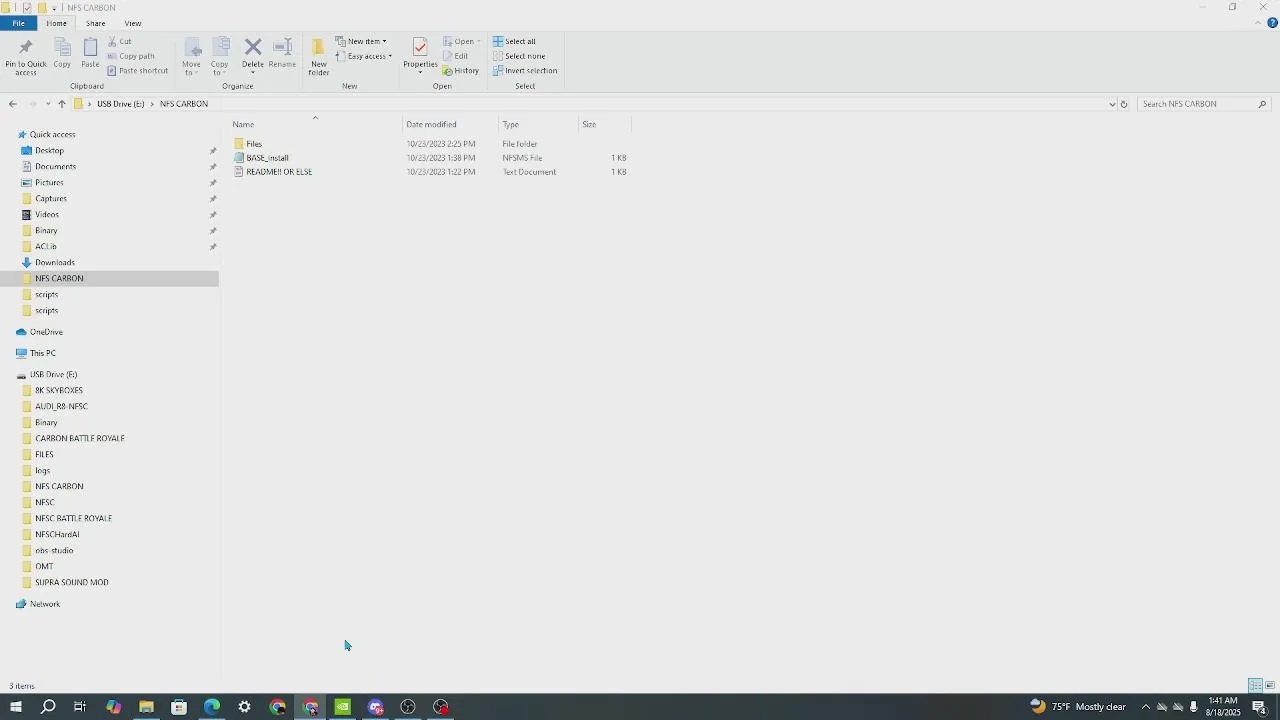Click the Select none command

[519, 56]
